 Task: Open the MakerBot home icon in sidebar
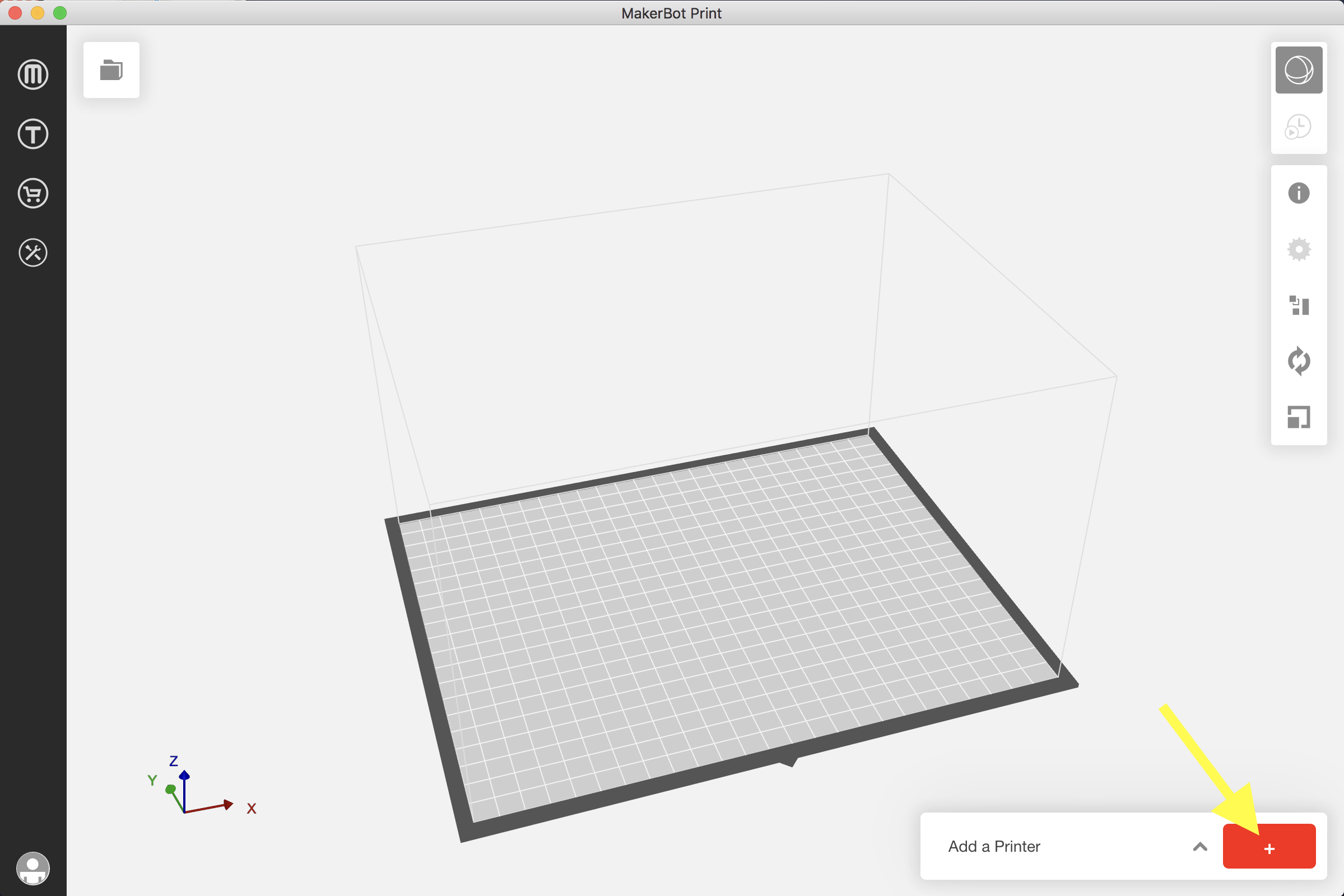point(33,74)
